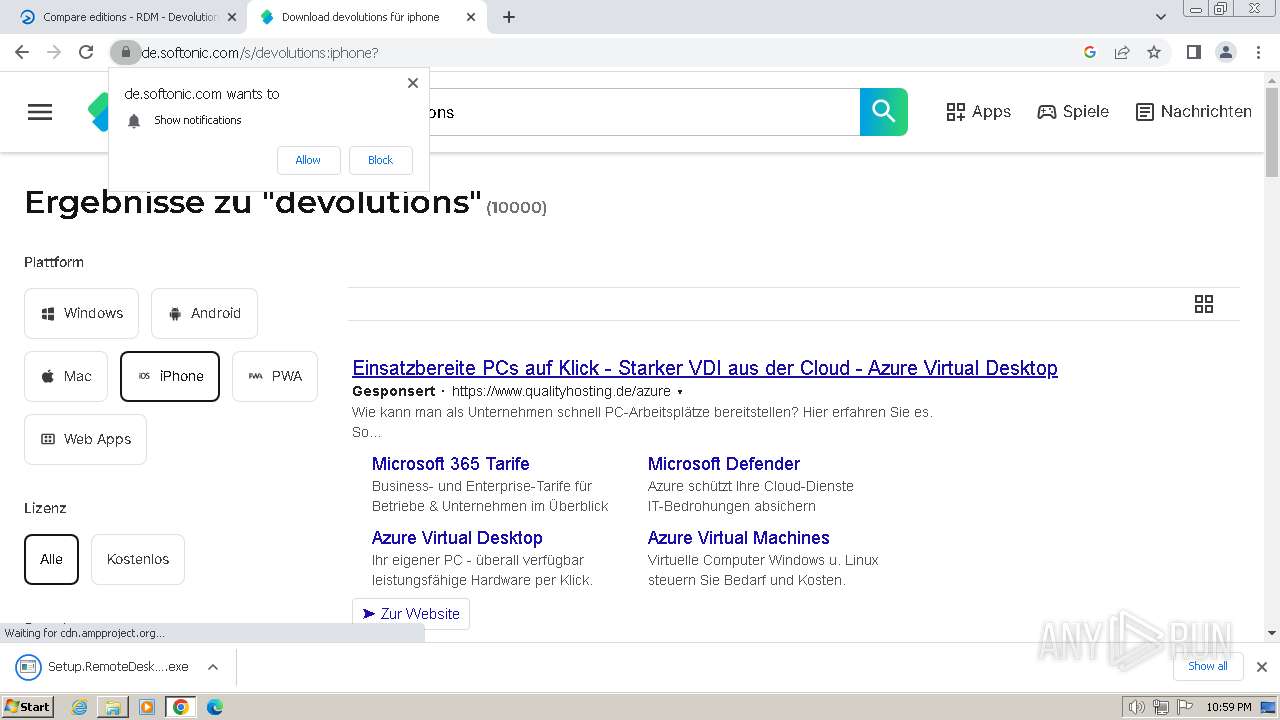
Task: Click the share page icon
Action: tap(1122, 52)
